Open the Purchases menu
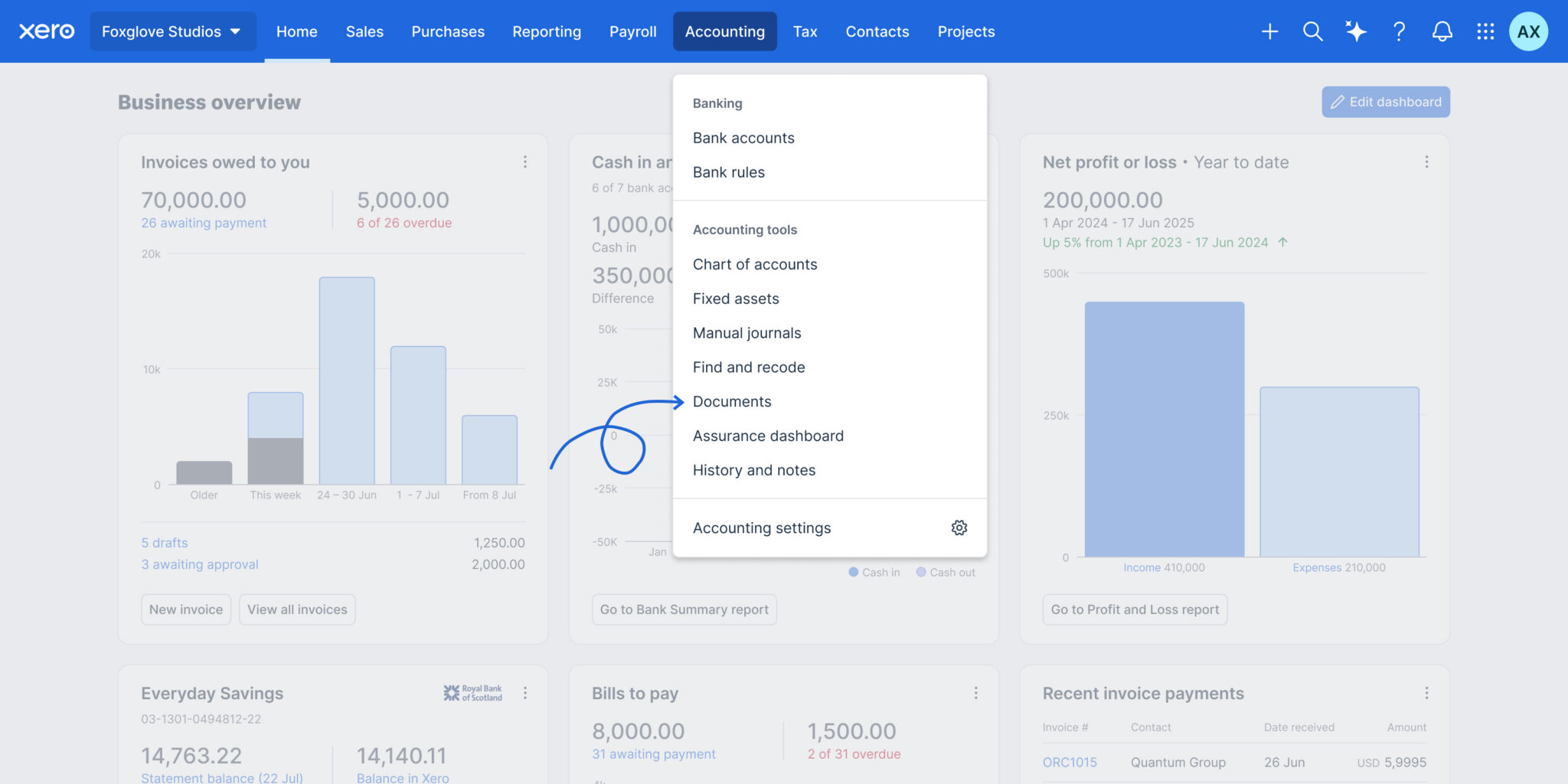 pyautogui.click(x=448, y=31)
